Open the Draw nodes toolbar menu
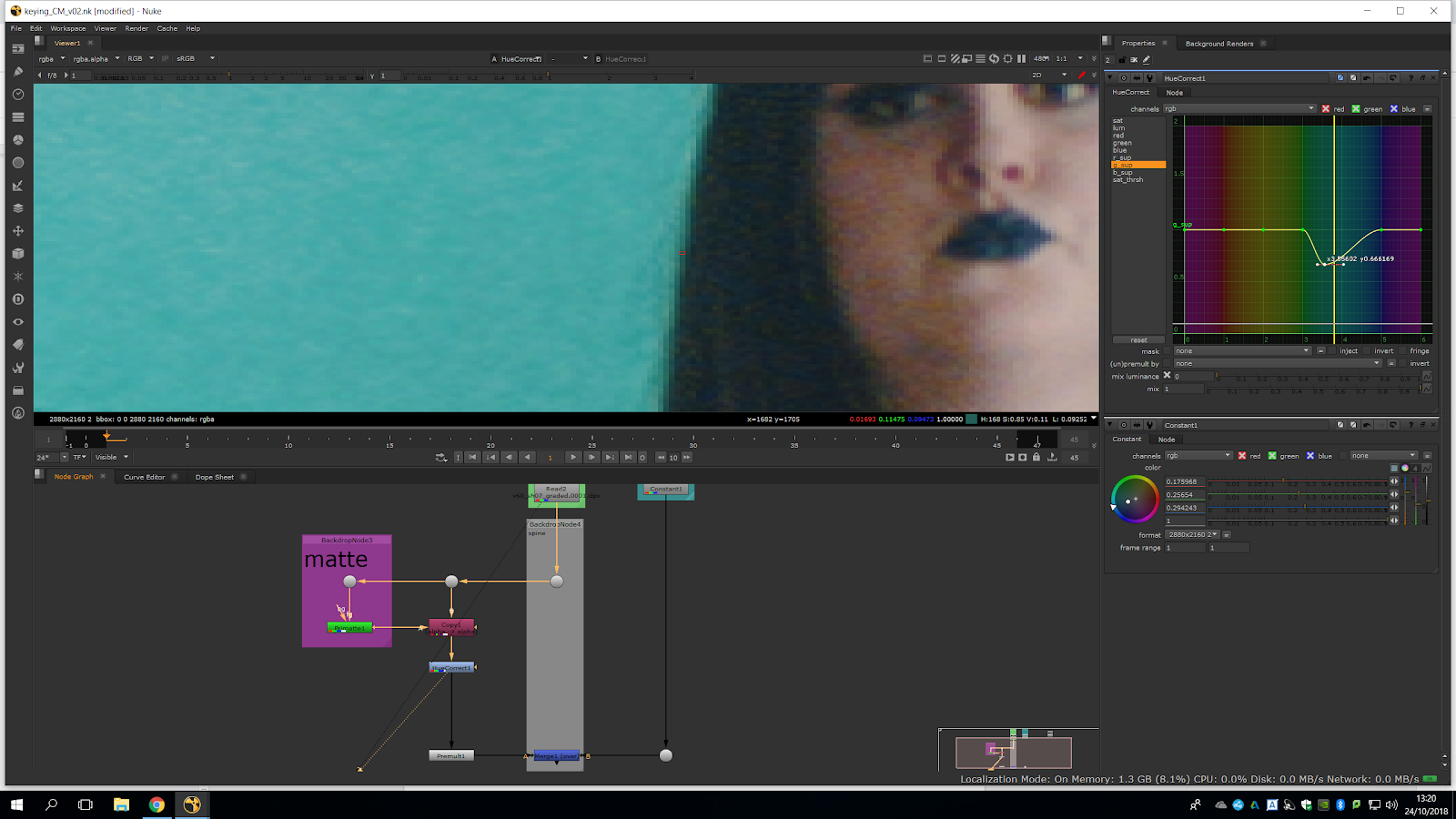Image resolution: width=1456 pixels, height=819 pixels. pos(18,72)
